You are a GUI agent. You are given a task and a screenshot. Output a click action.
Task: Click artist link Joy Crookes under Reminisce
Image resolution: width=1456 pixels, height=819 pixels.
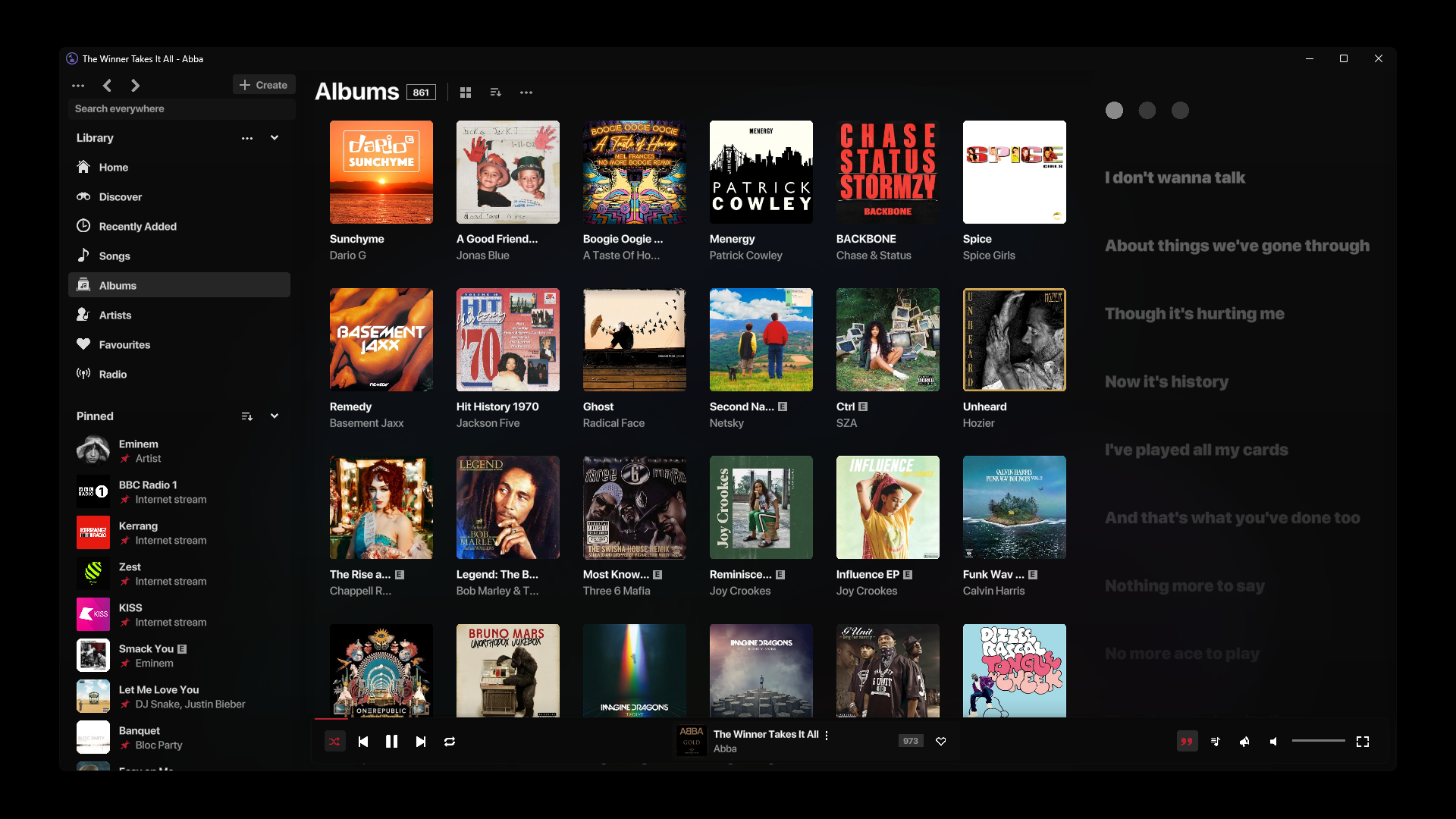click(x=740, y=591)
